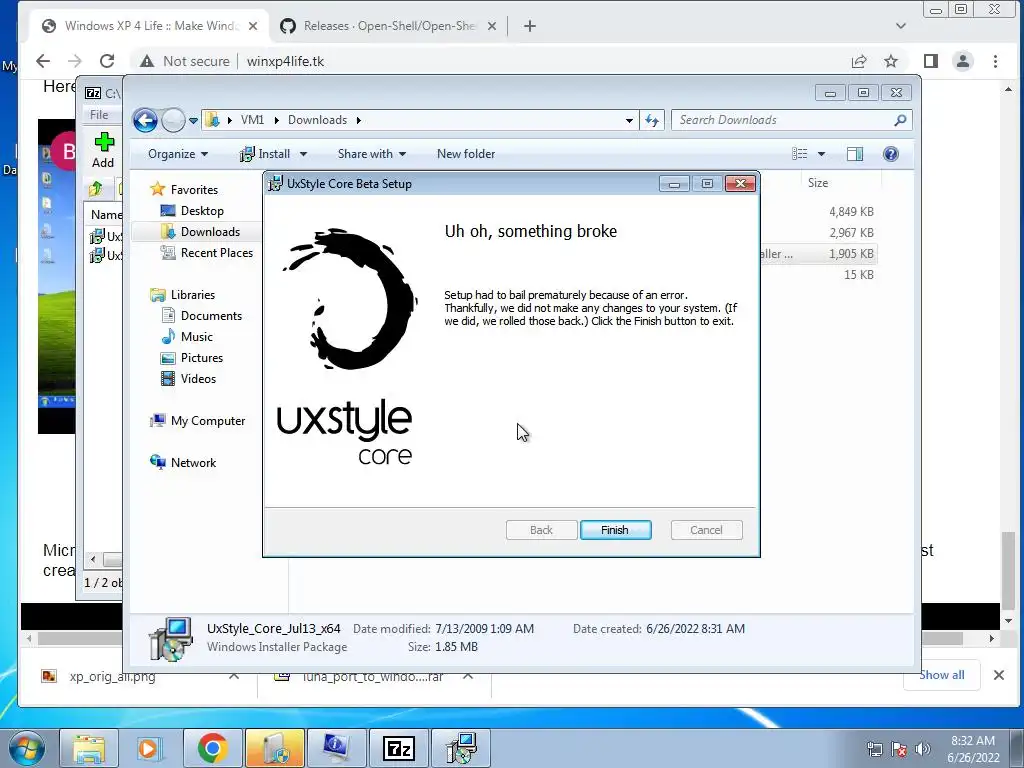The image size is (1024, 768).
Task: Close the Chrome downloads bar
Action: pos(999,675)
